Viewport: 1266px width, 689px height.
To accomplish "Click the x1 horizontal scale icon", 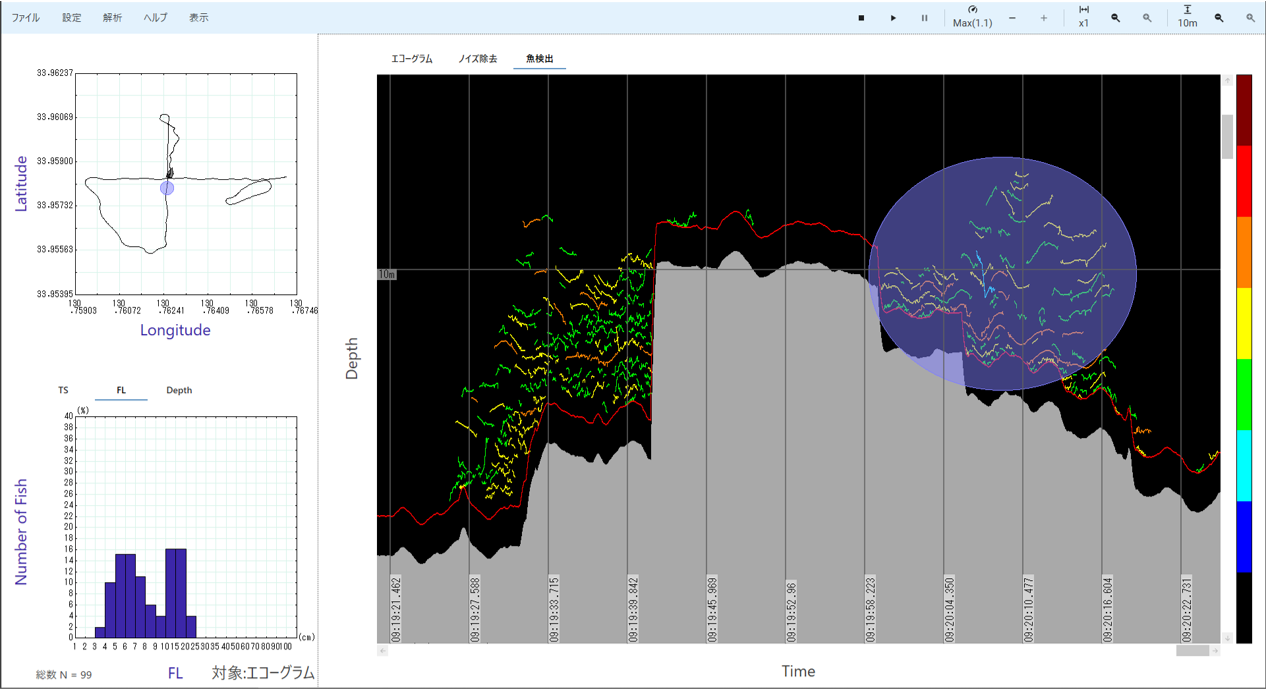I will coord(1084,10).
